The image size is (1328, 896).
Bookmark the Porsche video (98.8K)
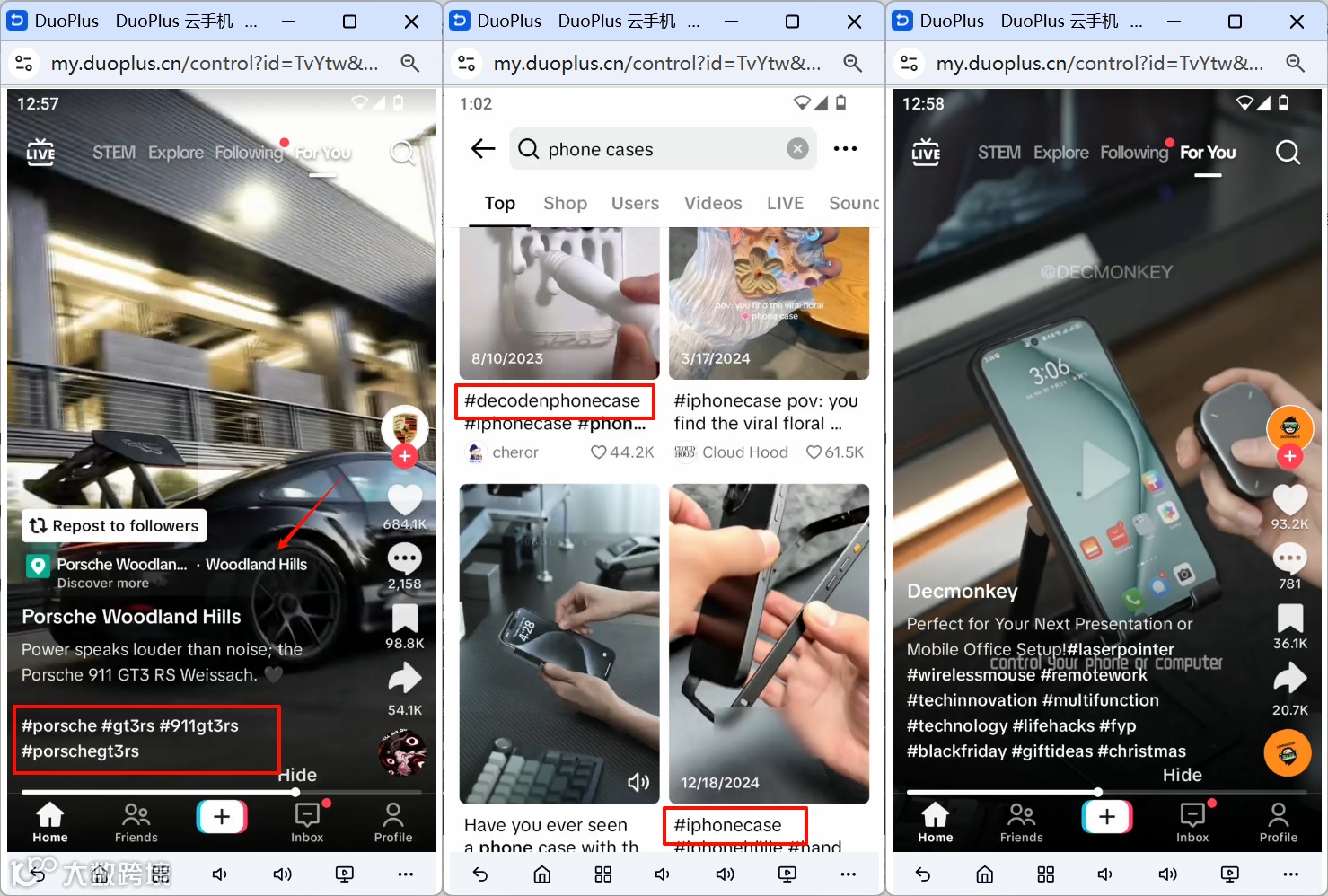pos(405,619)
